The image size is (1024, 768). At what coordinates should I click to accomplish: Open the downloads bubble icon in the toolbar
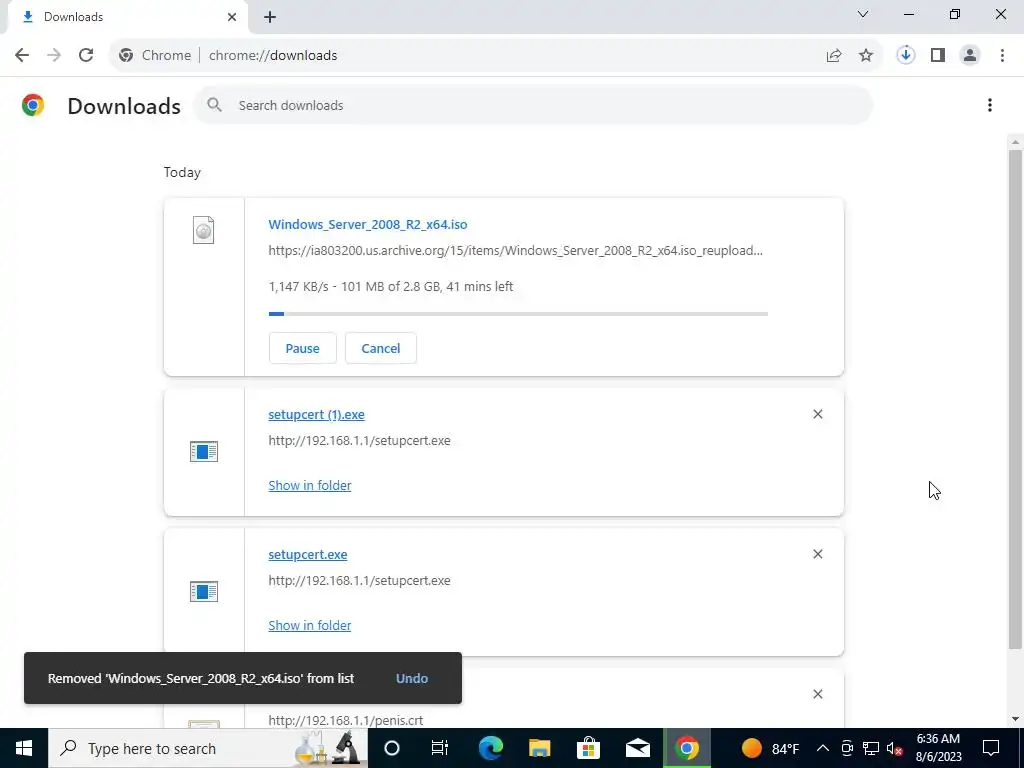pyautogui.click(x=906, y=56)
